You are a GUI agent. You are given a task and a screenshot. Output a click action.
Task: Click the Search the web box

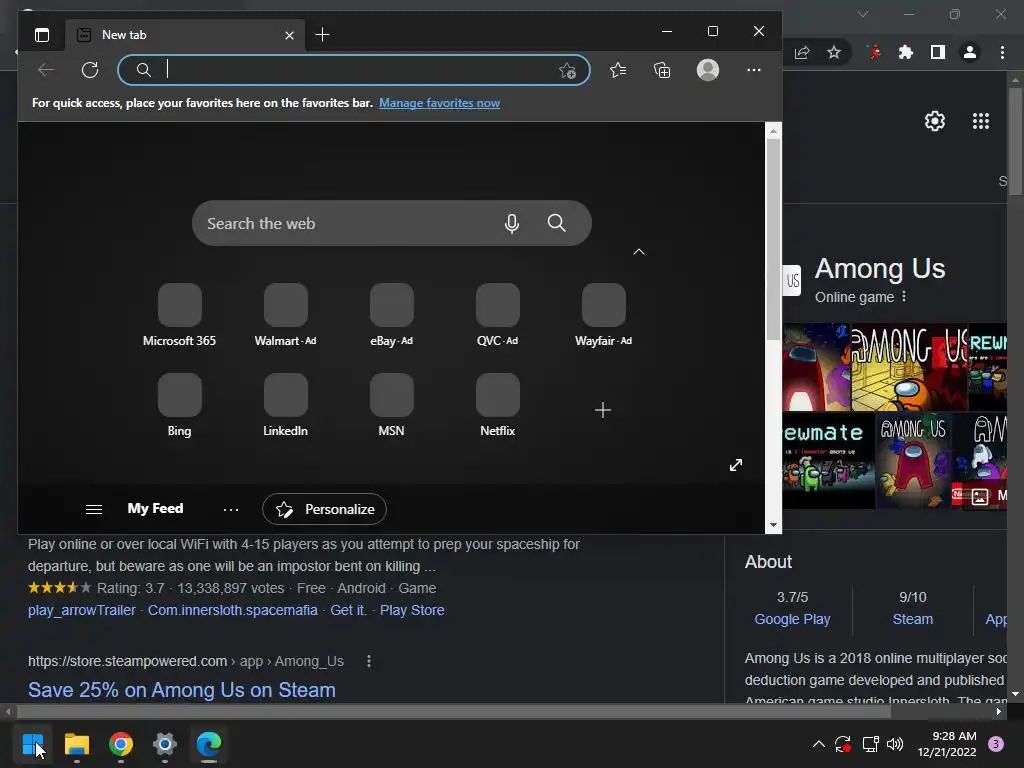click(392, 223)
